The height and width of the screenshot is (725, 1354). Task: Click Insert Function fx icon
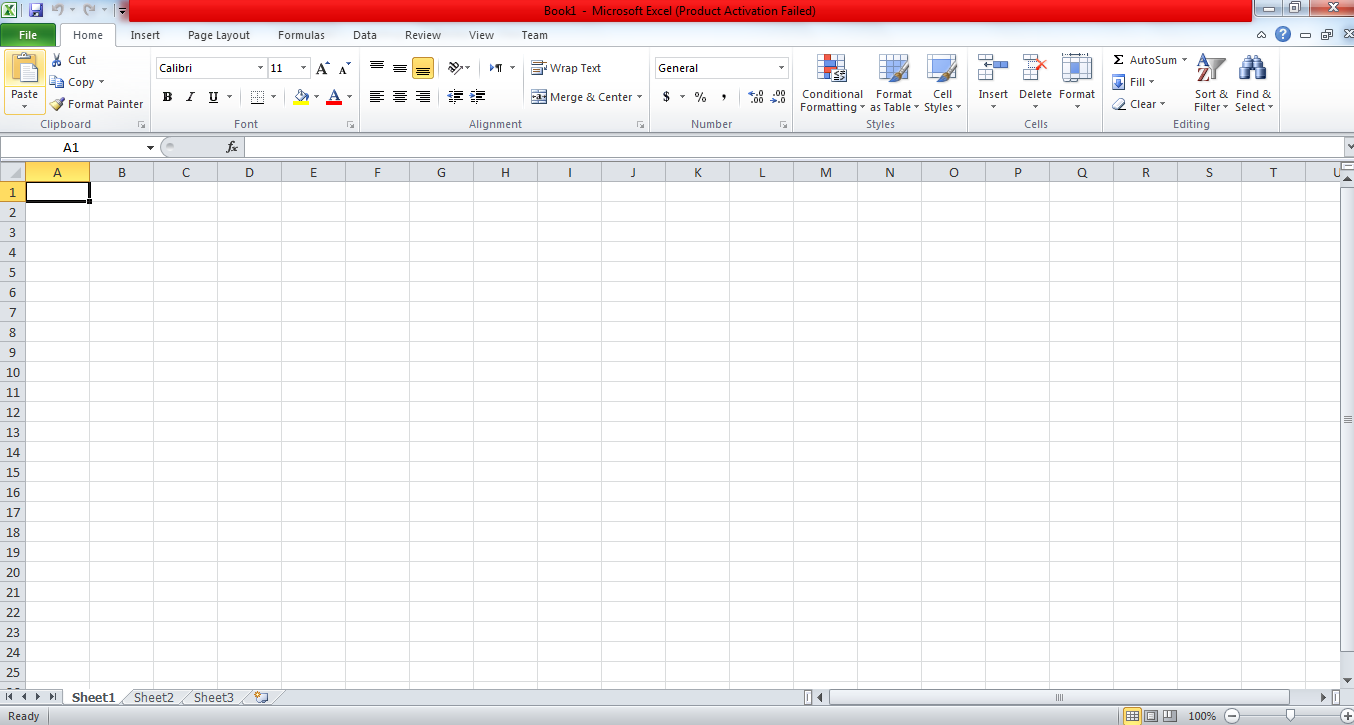click(x=232, y=147)
